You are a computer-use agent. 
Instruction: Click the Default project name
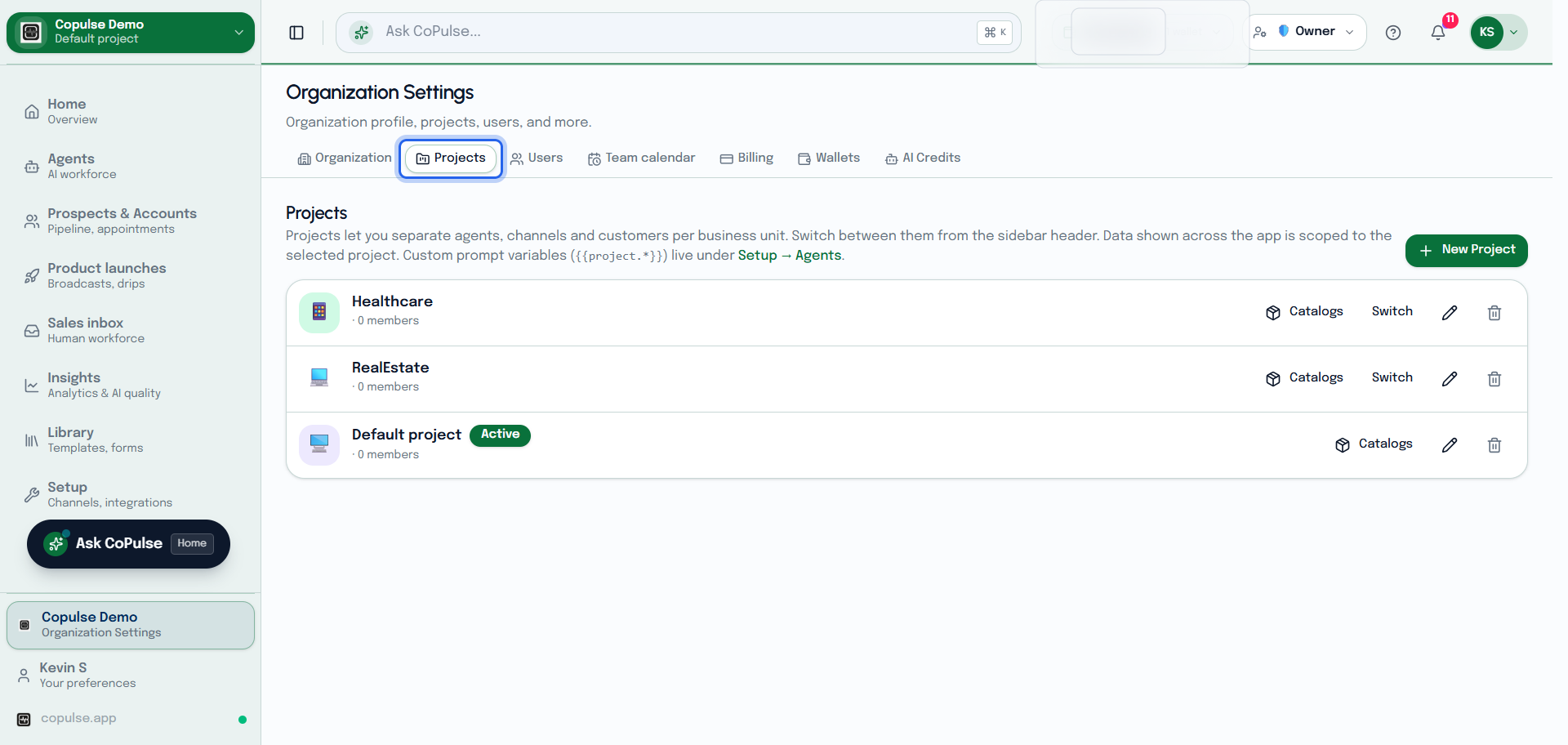(406, 435)
